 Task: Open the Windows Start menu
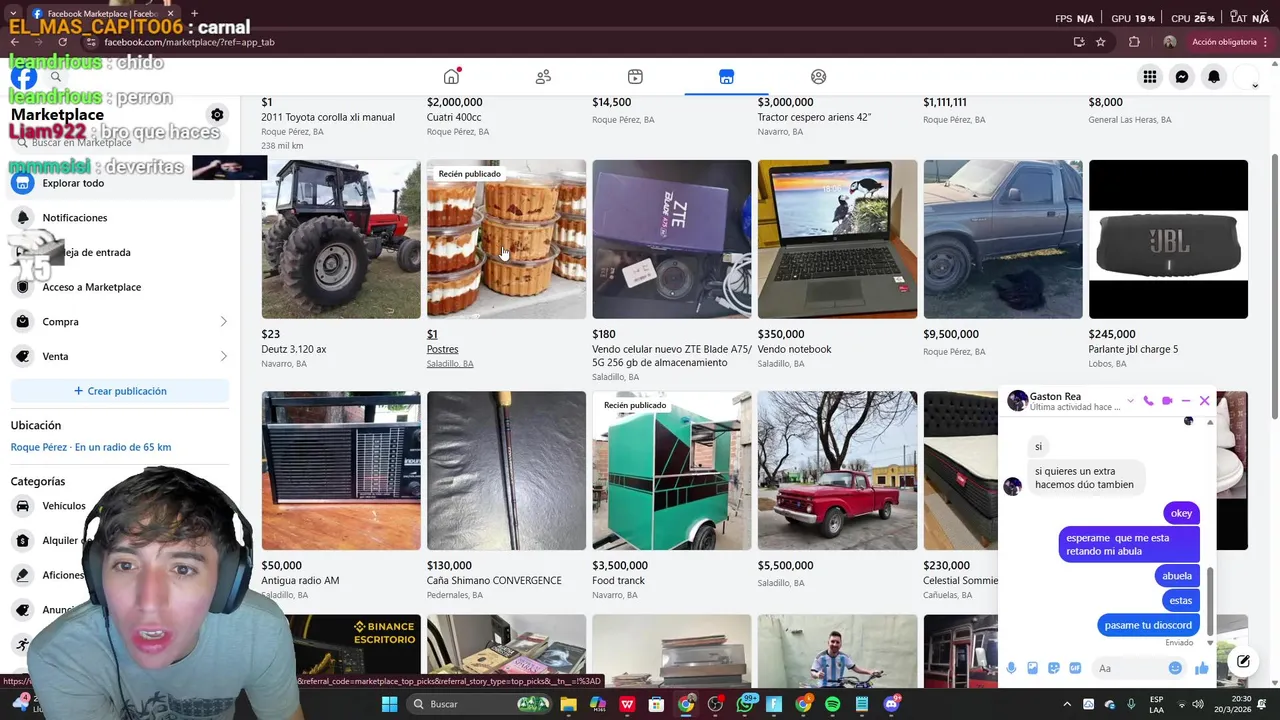(x=389, y=704)
